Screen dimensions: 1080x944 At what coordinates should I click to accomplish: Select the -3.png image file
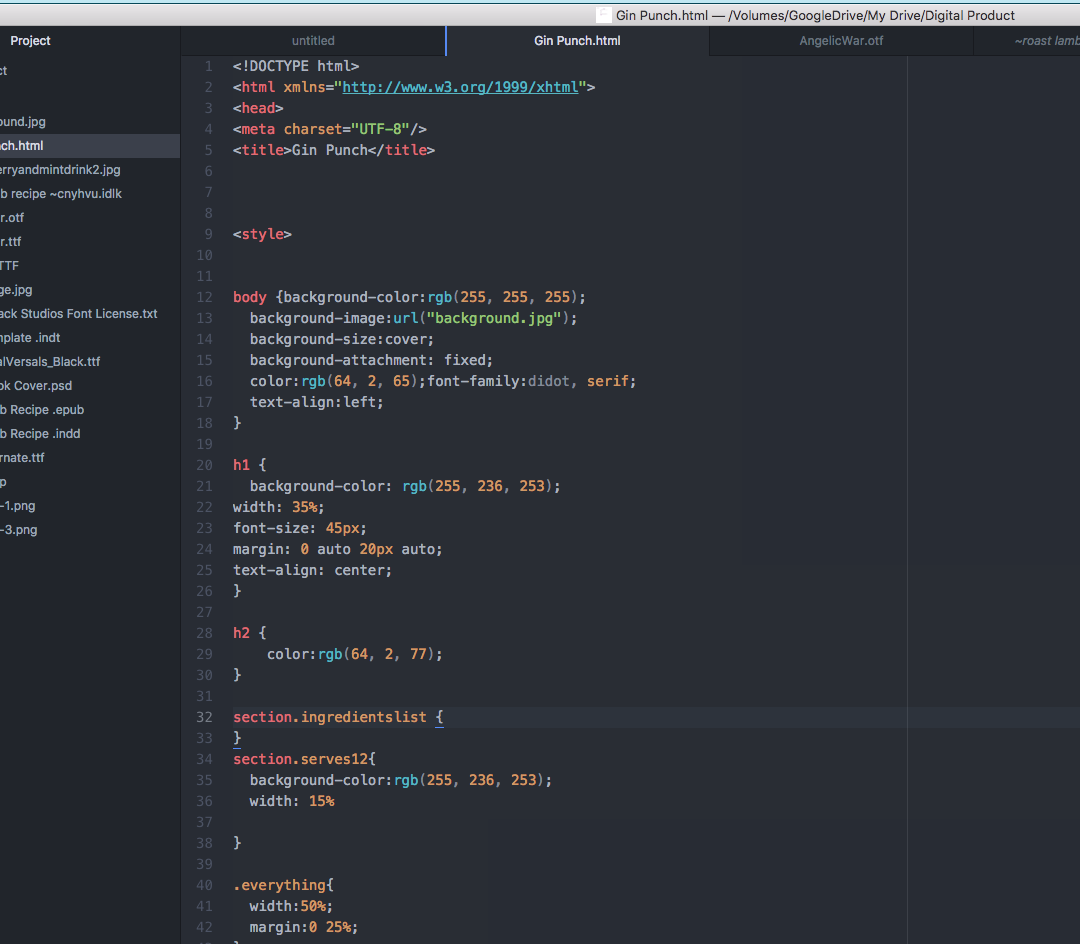coord(20,529)
